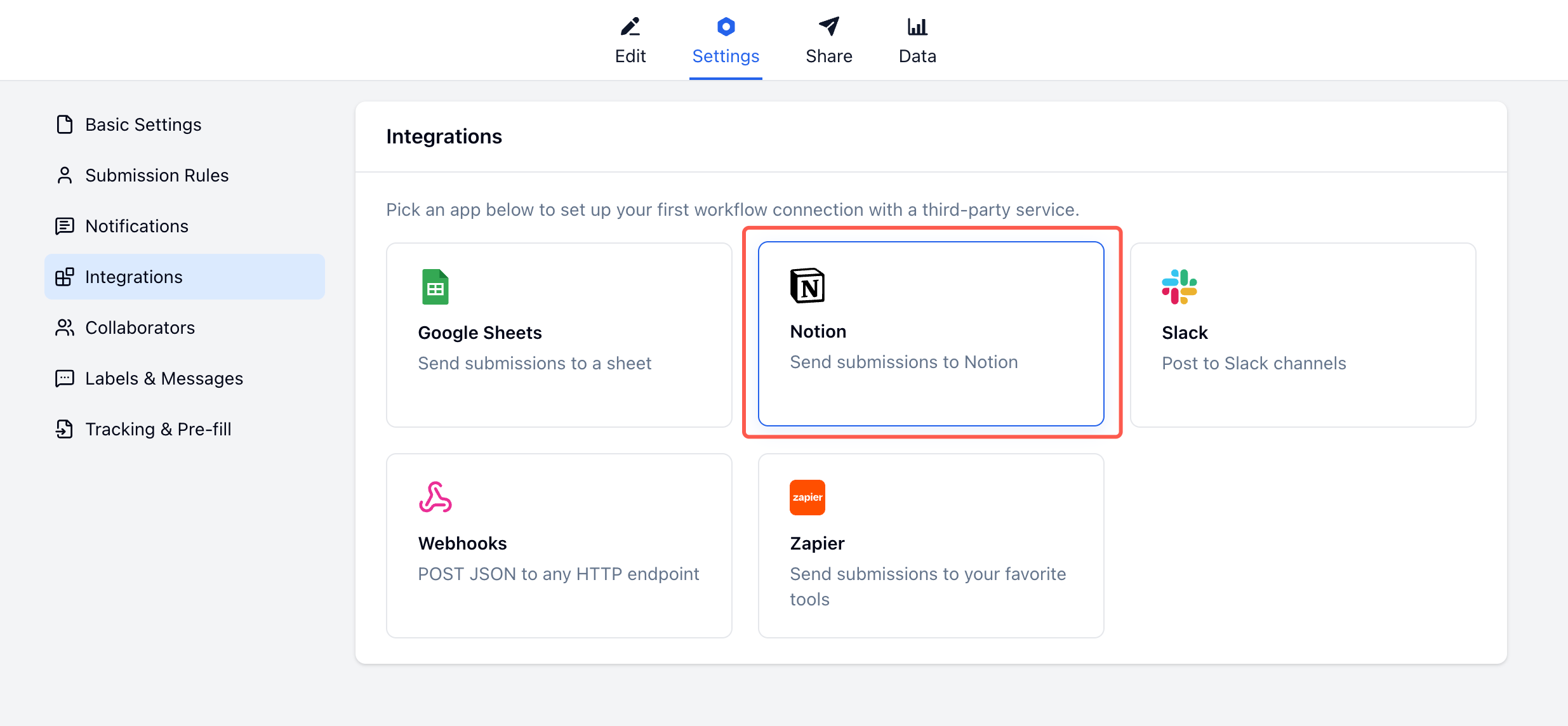Switch to the Edit tab
This screenshot has height=726, width=1568.
(x=630, y=41)
